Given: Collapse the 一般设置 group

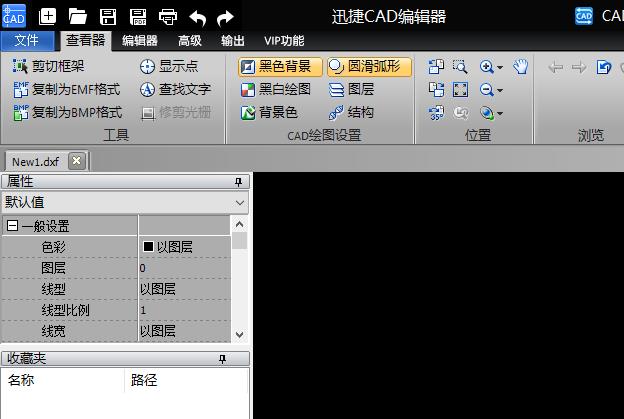Looking at the screenshot, I should tap(13, 226).
